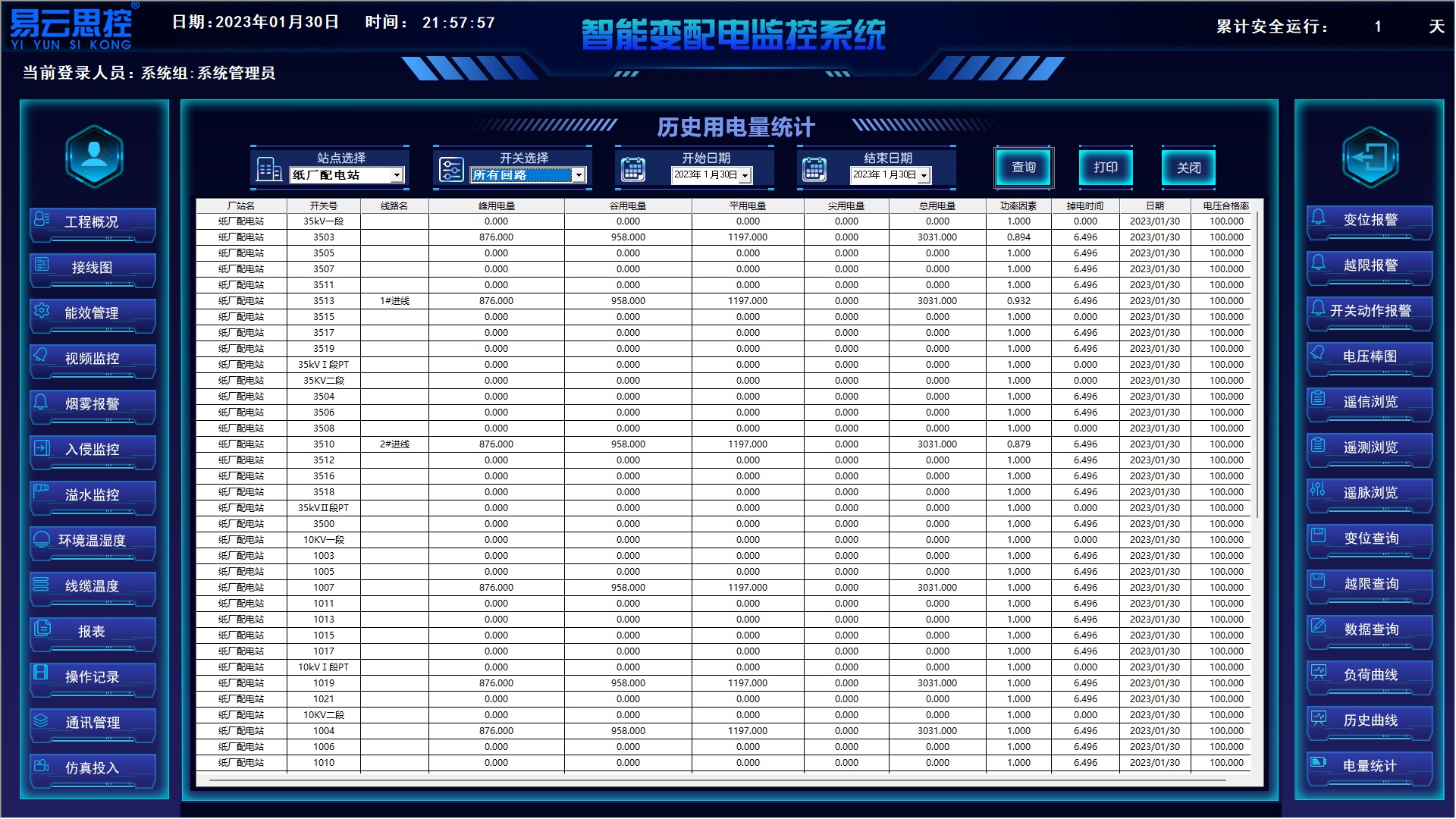Screen dimensions: 1456x819
Task: Click the 关闭 close button
Action: pyautogui.click(x=1188, y=168)
